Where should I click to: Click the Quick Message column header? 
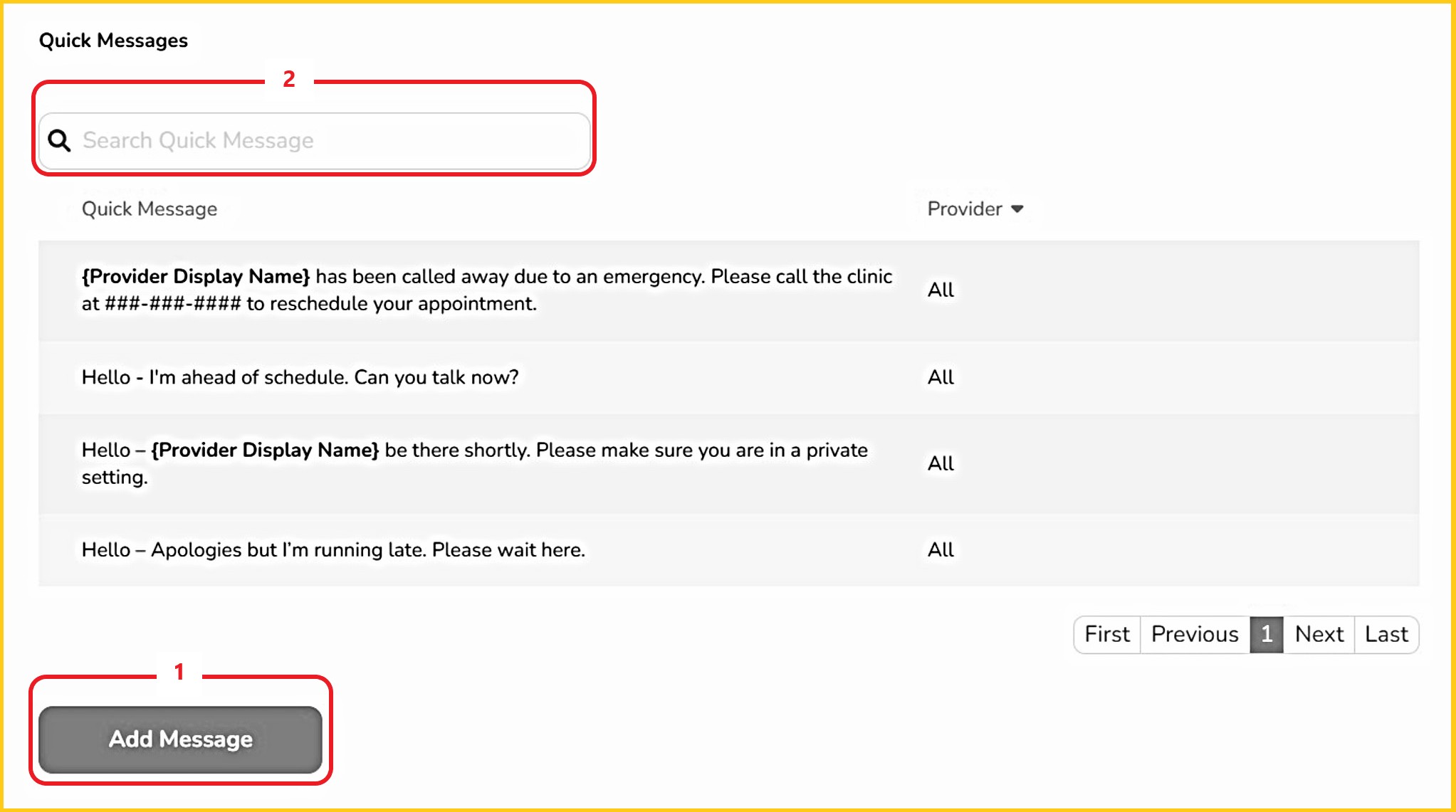point(150,209)
